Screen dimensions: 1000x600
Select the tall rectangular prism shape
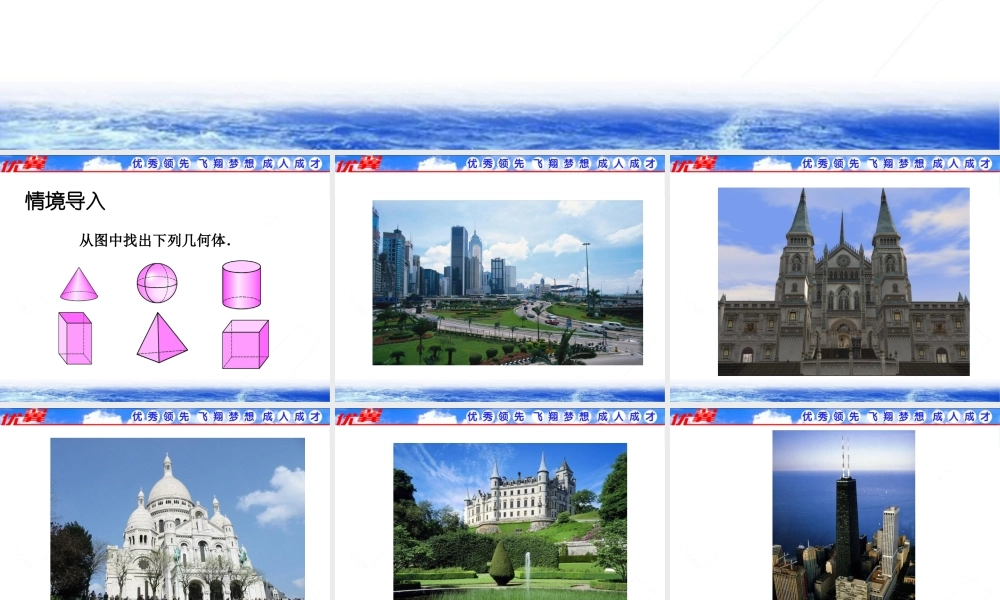[x=75, y=338]
